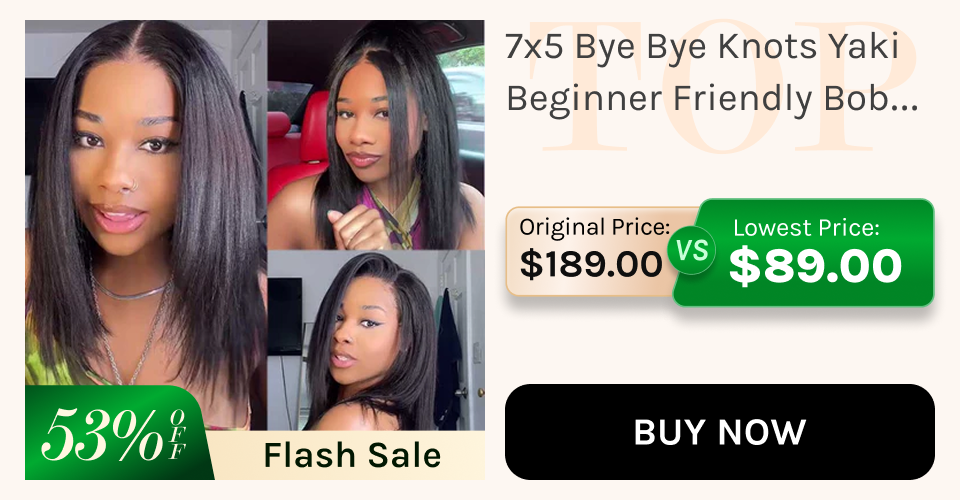View the photo taken in the car
This screenshot has width=960, height=500.
(x=376, y=135)
